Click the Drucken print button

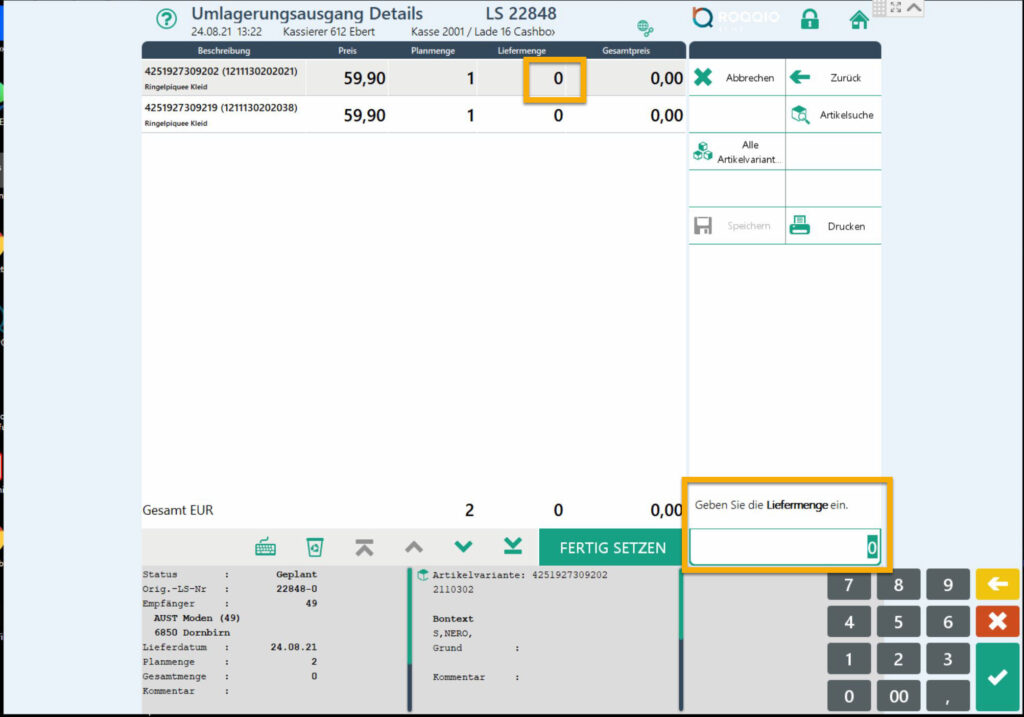832,226
